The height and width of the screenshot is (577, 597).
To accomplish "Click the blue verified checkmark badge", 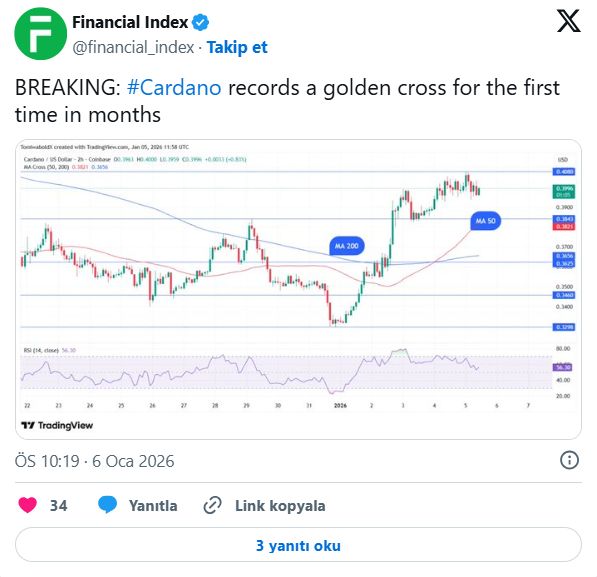I will click(200, 22).
